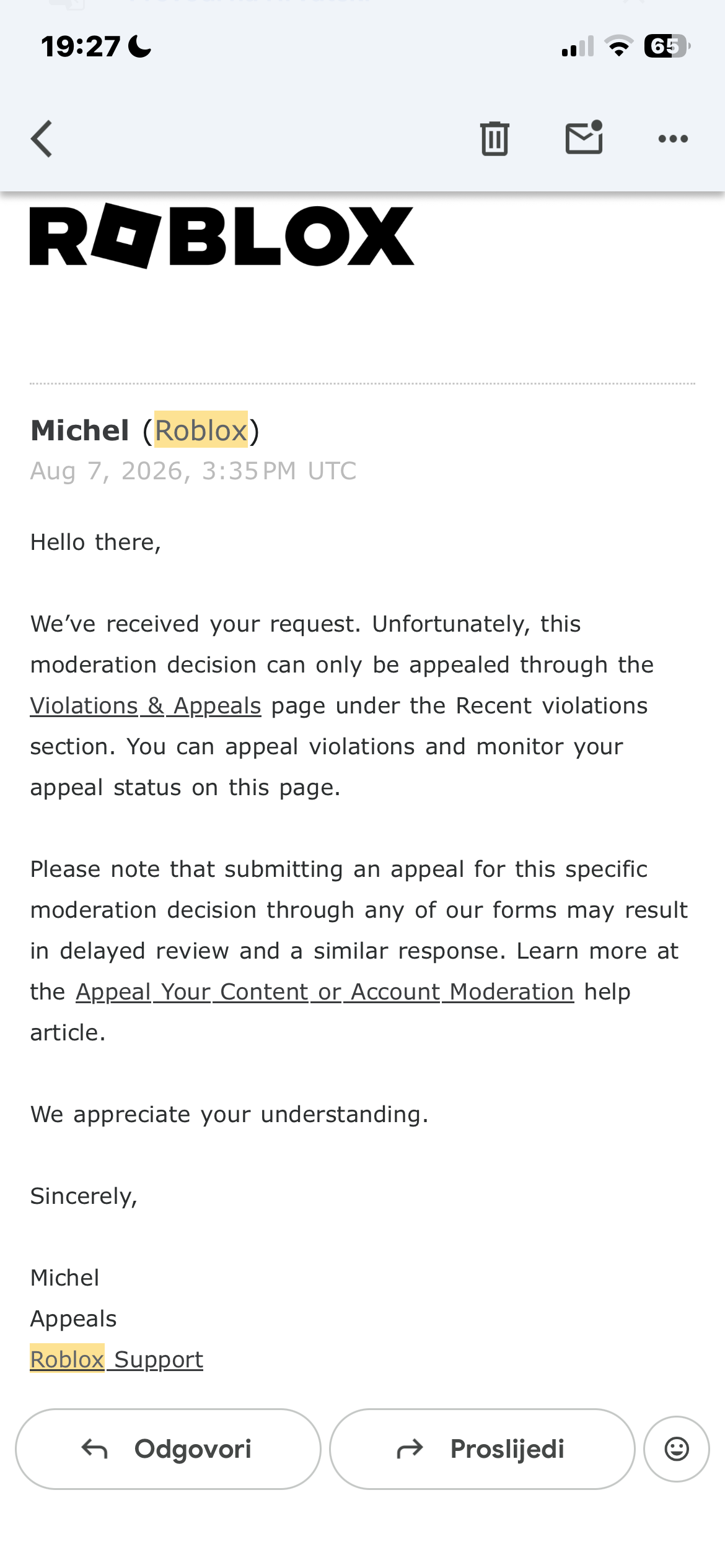Tap the Proslijedi forward button
This screenshot has height=1568, width=725.
pos(482,1448)
